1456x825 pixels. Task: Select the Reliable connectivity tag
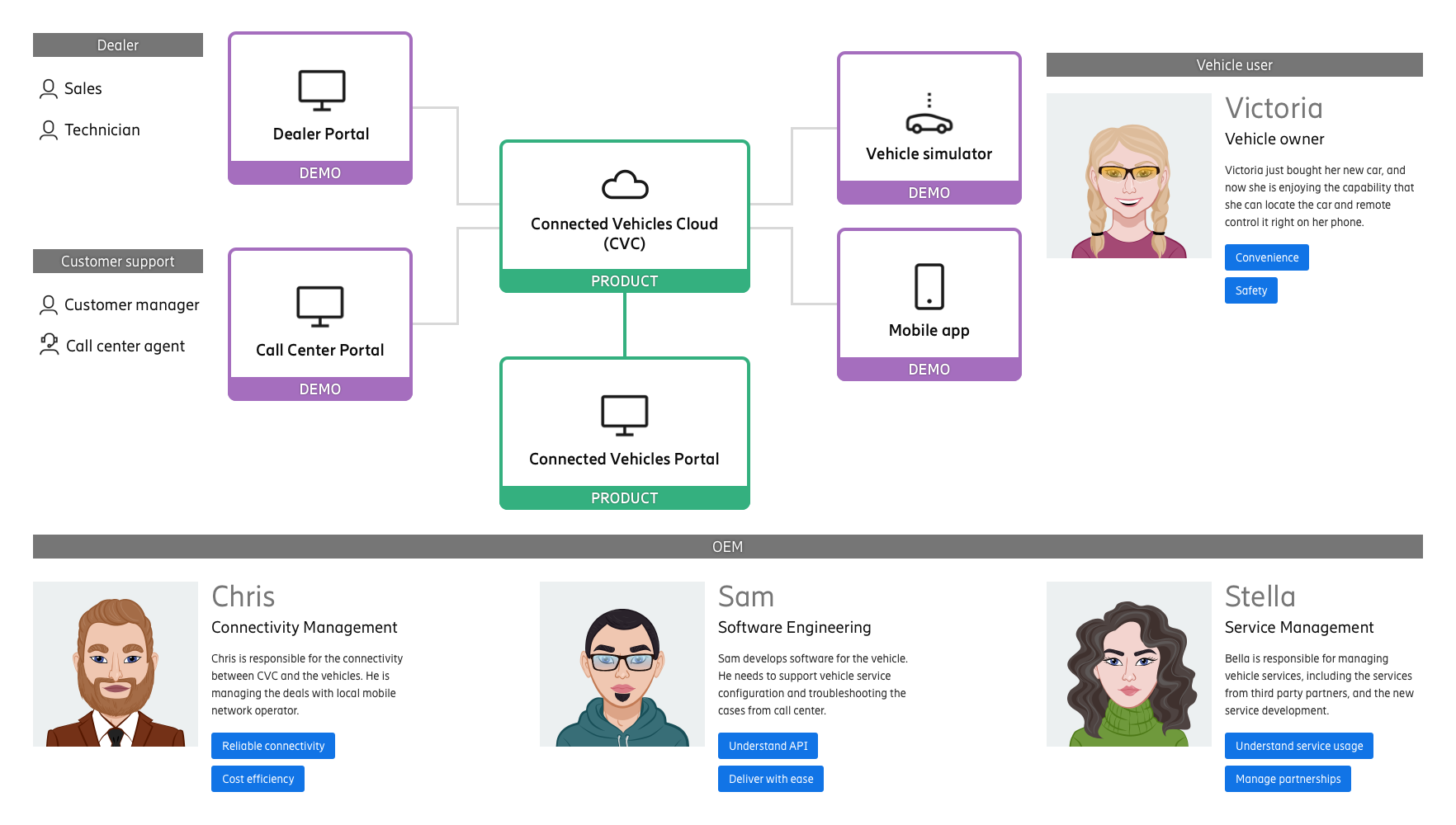click(272, 746)
